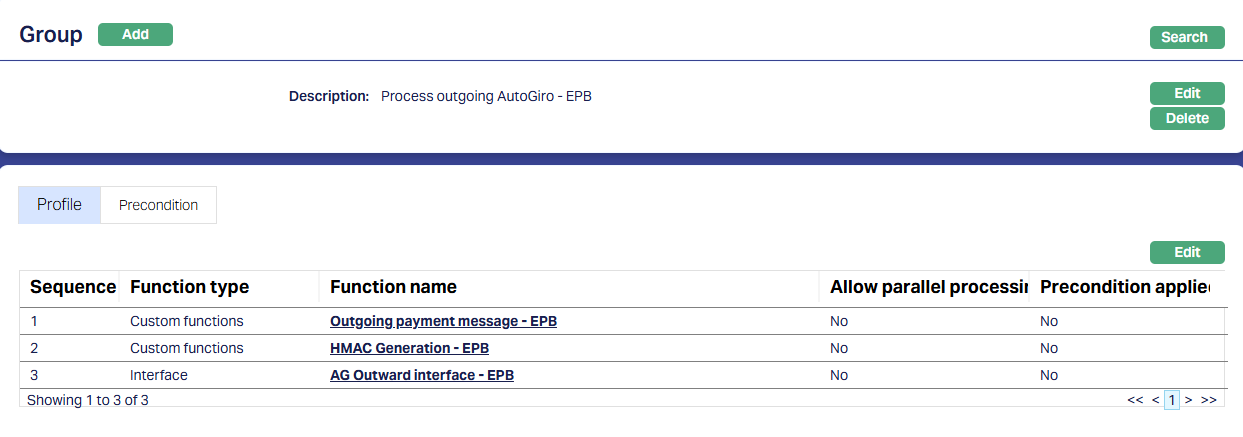Jump to last page with >> arrow
This screenshot has width=1243, height=437.
click(1208, 400)
